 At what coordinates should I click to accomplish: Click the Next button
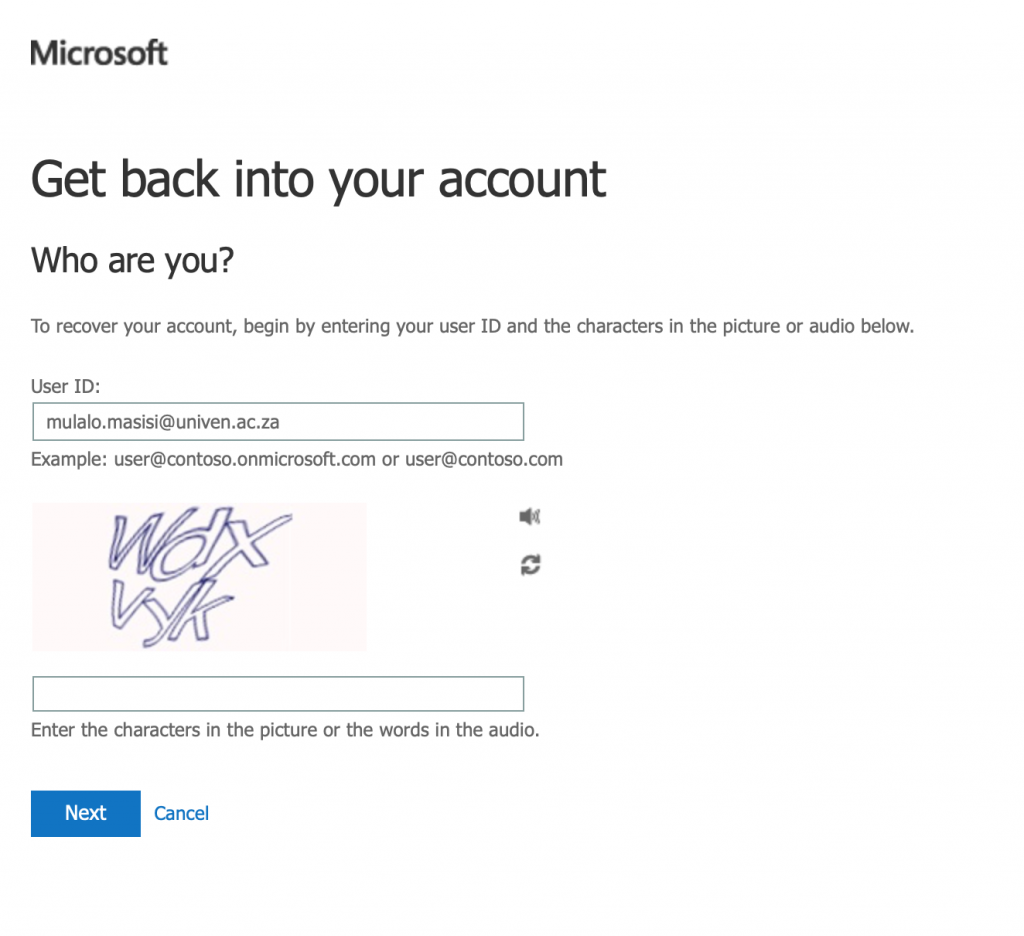[86, 813]
